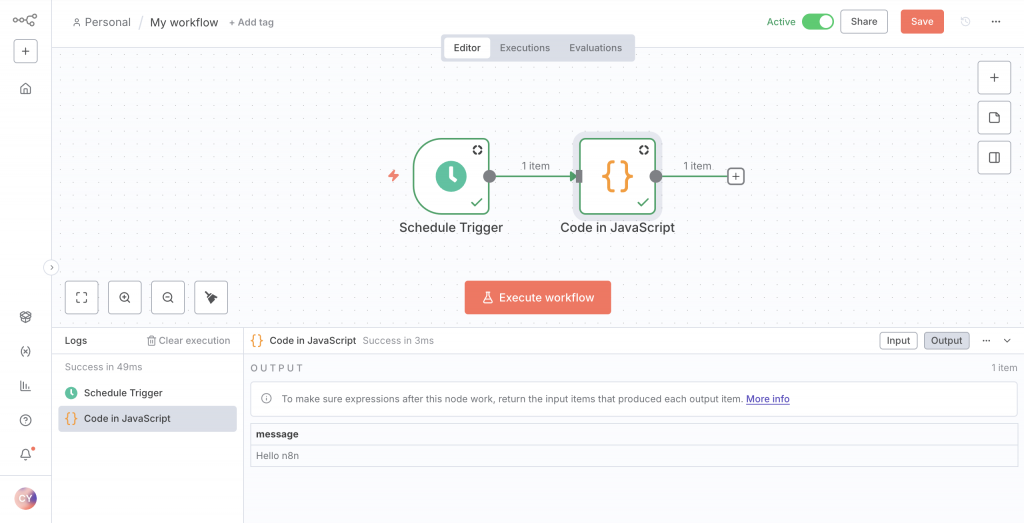Click Execute workflow button
The height and width of the screenshot is (523, 1024).
coord(537,298)
